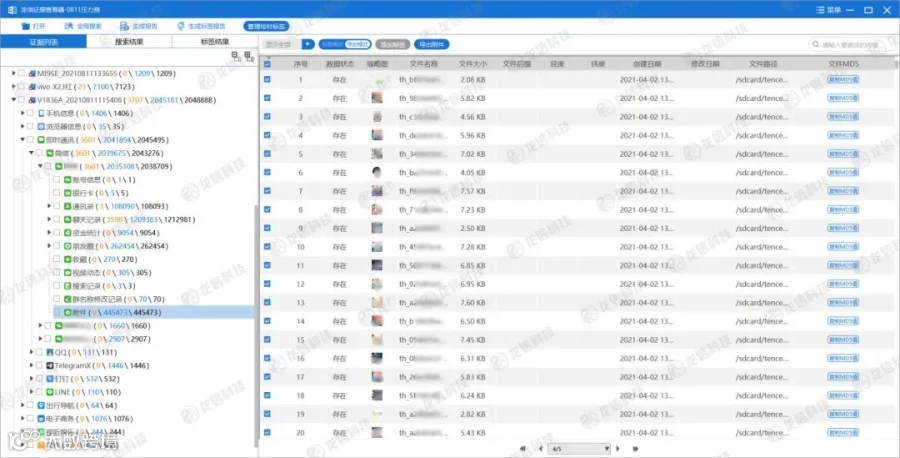The image size is (900, 458).
Task: Open the 菜单 menu in title bar
Action: pos(829,10)
